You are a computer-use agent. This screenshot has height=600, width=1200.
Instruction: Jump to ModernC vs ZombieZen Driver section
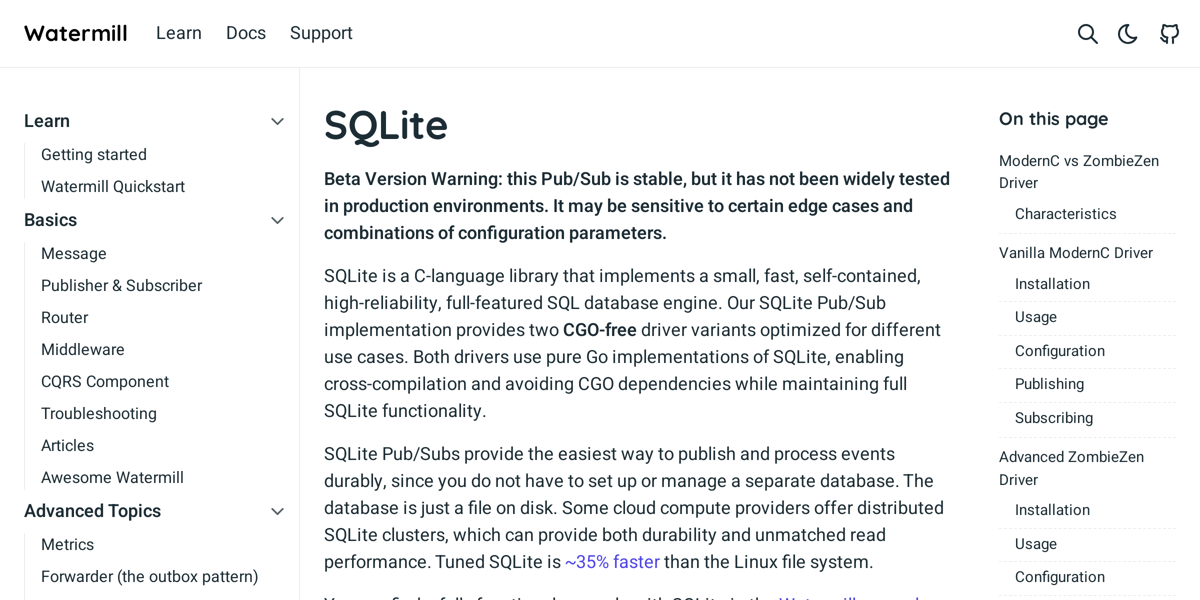(1078, 171)
